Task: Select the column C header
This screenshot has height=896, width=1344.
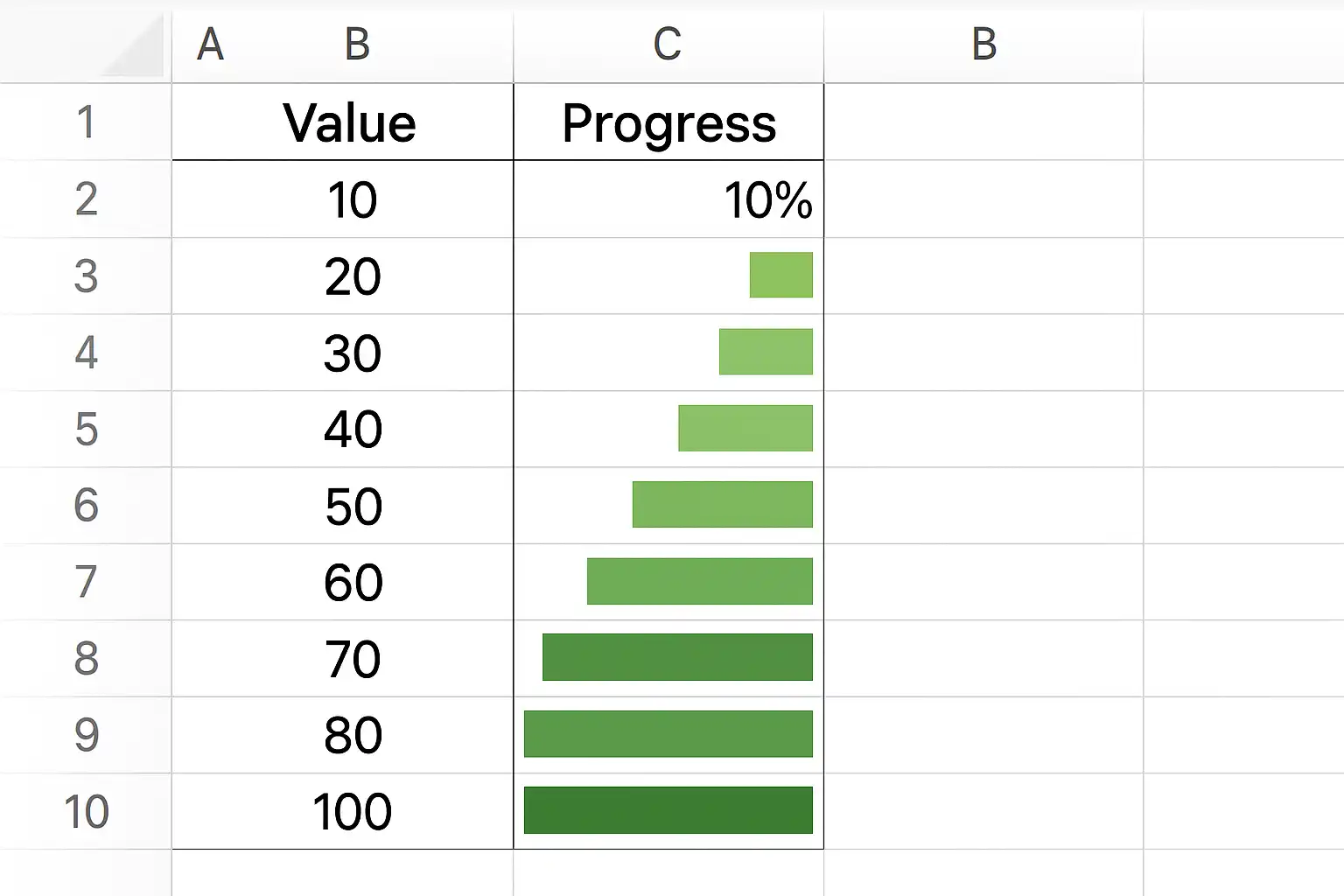Action: coord(668,44)
